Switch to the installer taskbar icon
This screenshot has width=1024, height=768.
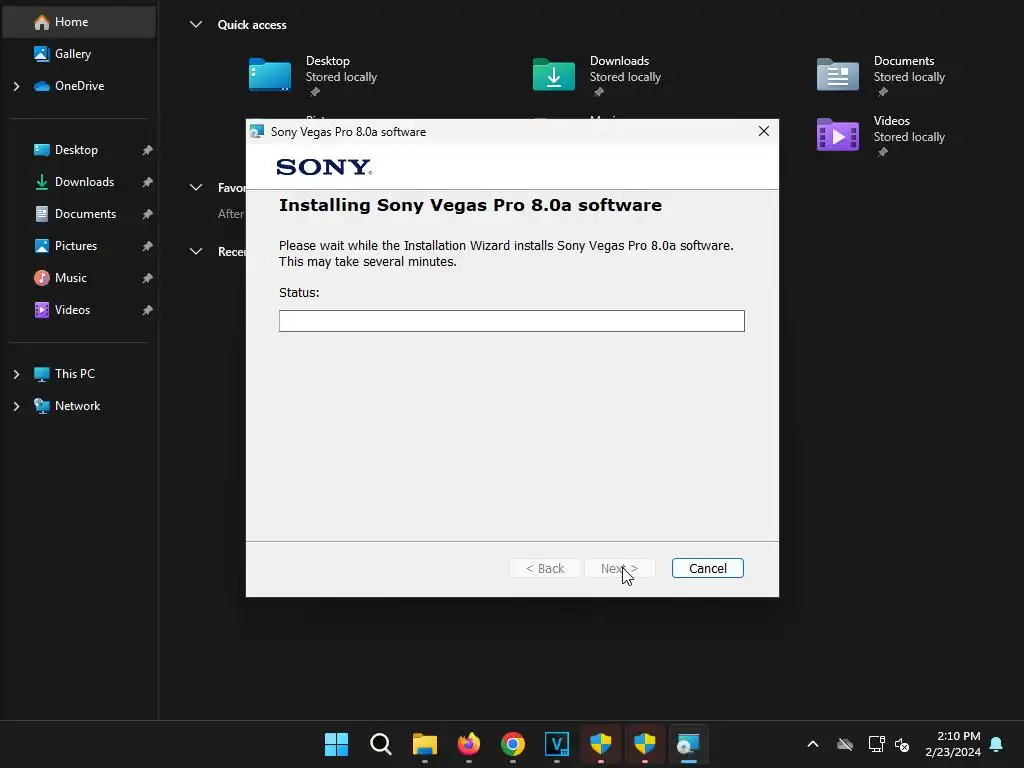tap(688, 744)
